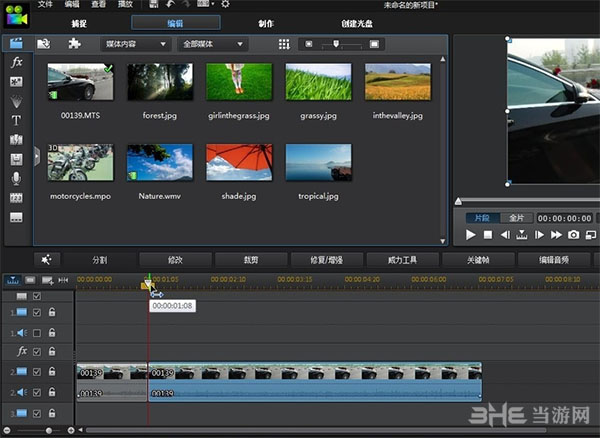Switch to the 制作 tab

point(266,24)
